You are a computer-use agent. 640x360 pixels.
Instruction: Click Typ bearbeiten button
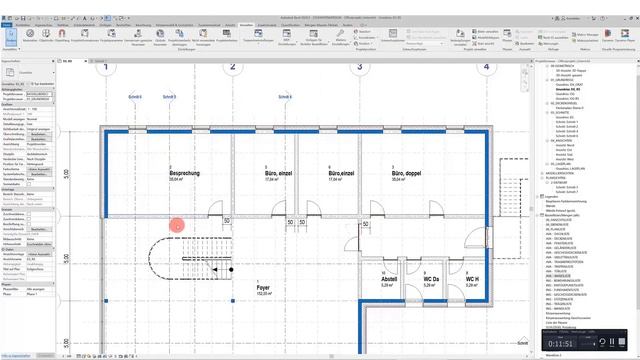pos(42,84)
